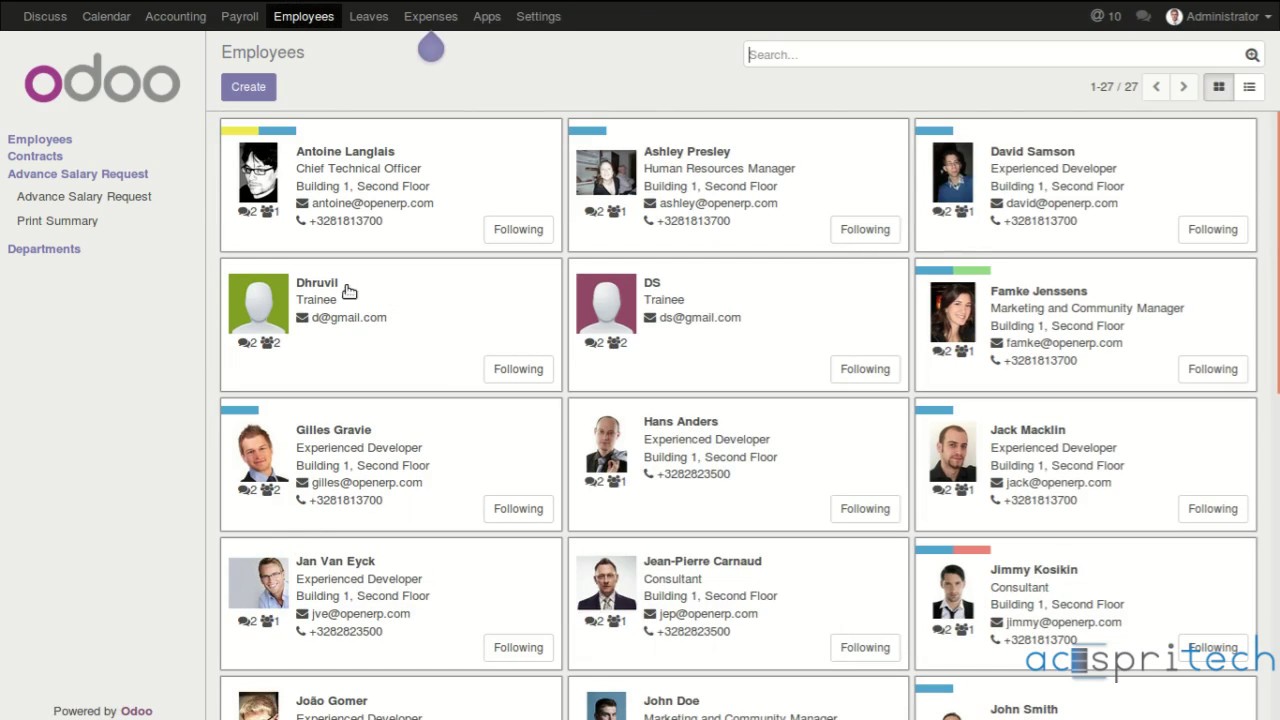Open Advance Salary Request sub-item
This screenshot has height=720, width=1280.
pyautogui.click(x=84, y=196)
